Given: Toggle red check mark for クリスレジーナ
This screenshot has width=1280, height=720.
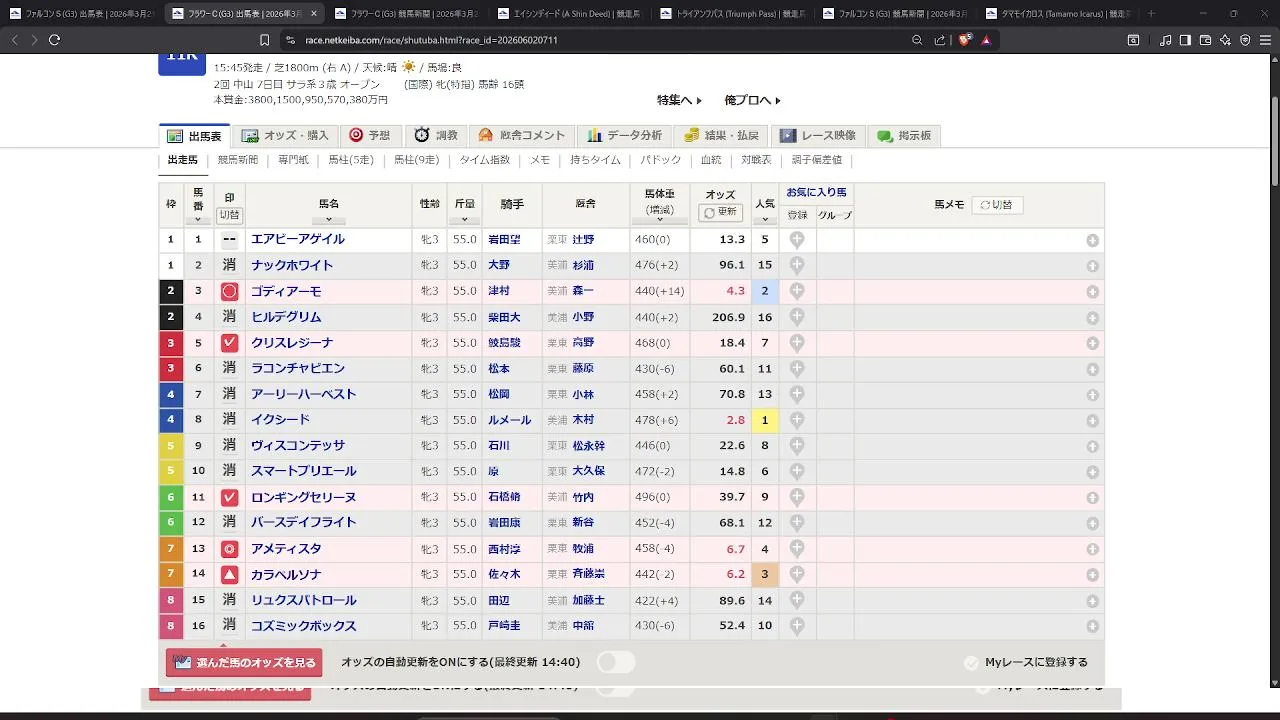Looking at the screenshot, I should coord(229,343).
